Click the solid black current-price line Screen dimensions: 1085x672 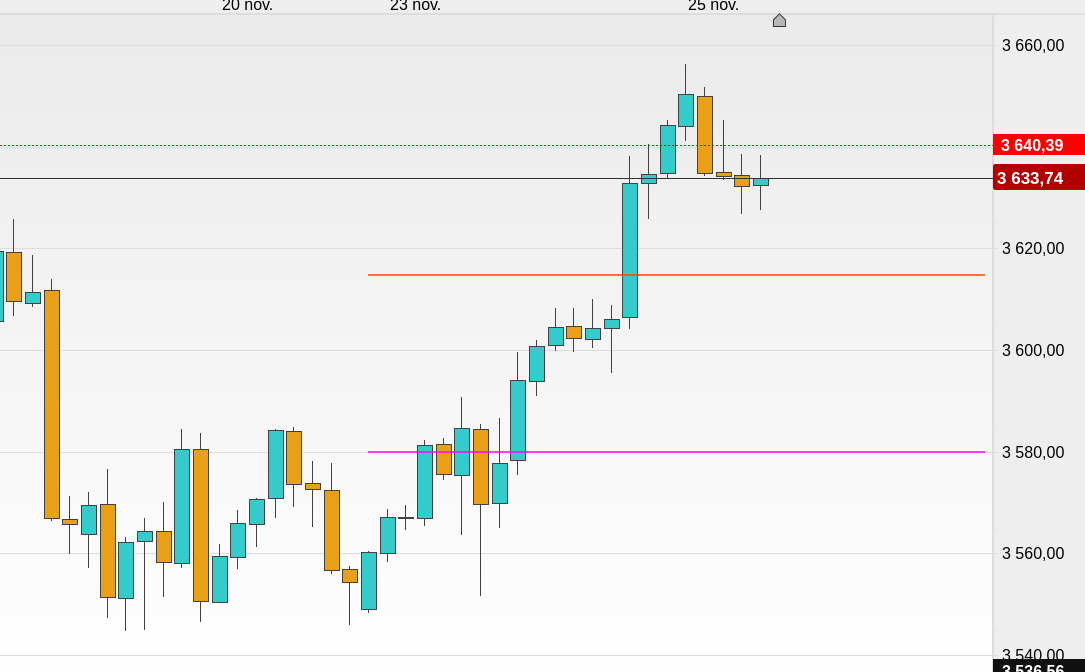[300, 178]
